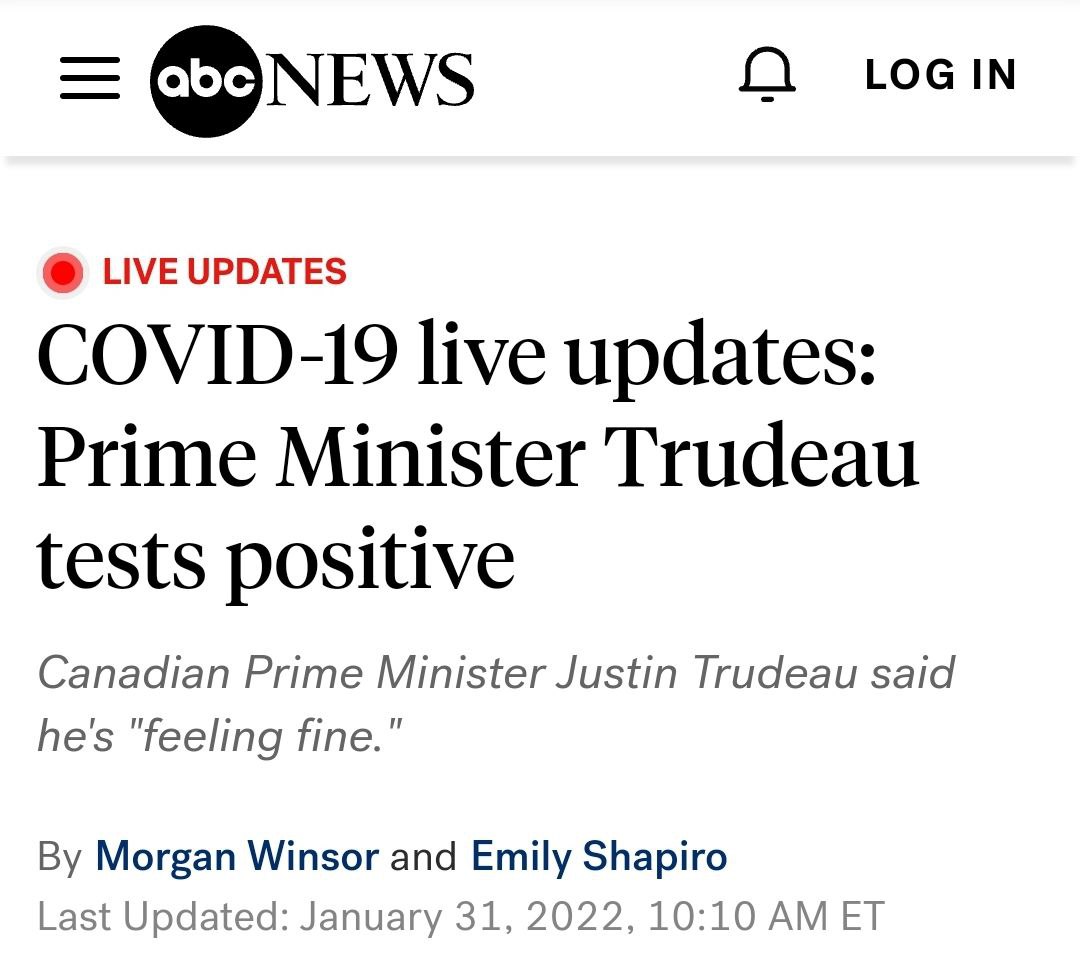The image size is (1080, 965).
Task: Click the 10:10 AM ET timestamp
Action: [766, 917]
